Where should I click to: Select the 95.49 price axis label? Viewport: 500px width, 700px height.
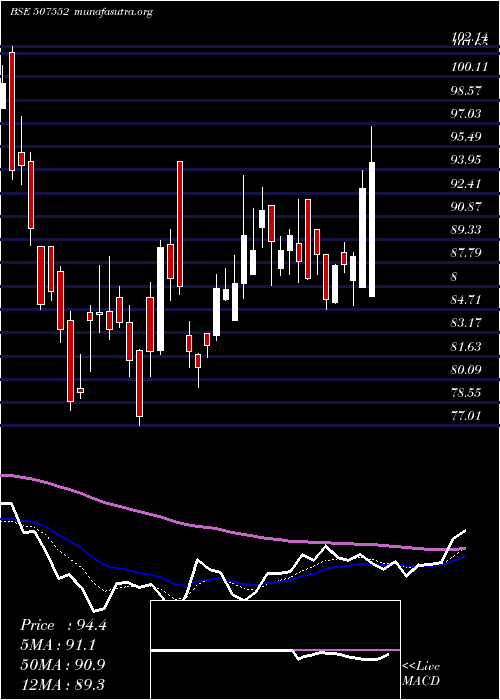467,137
